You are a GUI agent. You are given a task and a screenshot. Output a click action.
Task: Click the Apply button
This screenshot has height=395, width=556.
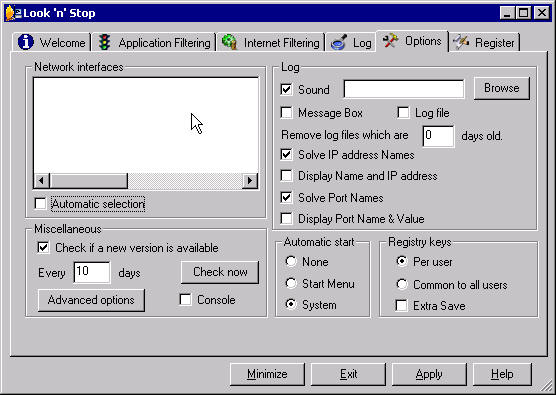429,374
